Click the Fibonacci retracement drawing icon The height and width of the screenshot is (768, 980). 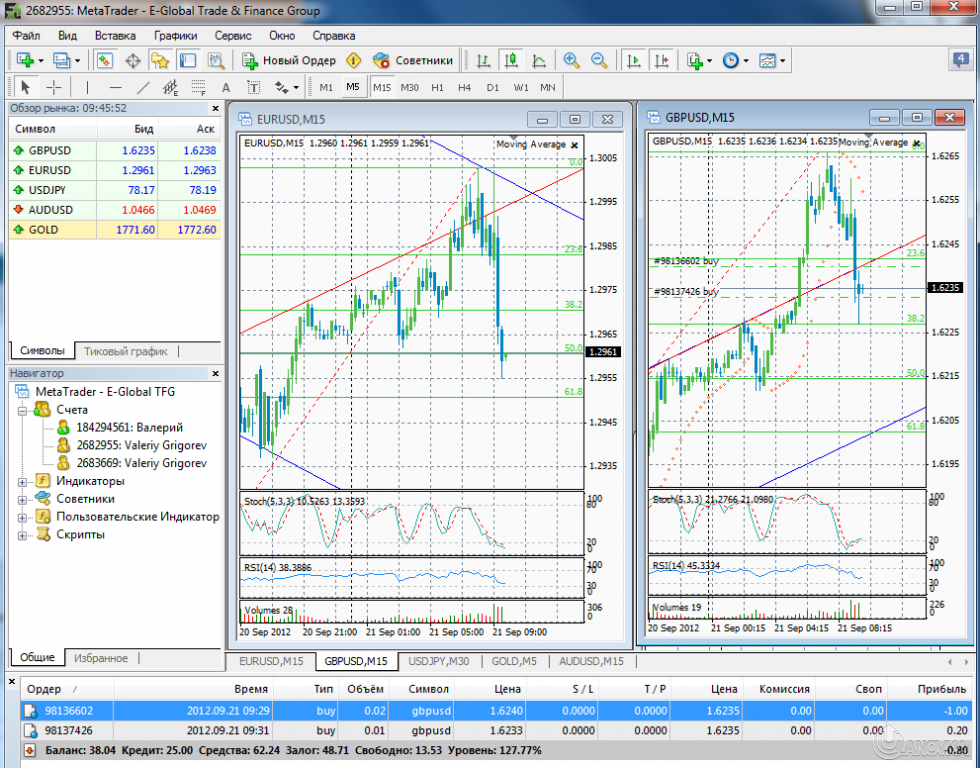click(x=196, y=87)
